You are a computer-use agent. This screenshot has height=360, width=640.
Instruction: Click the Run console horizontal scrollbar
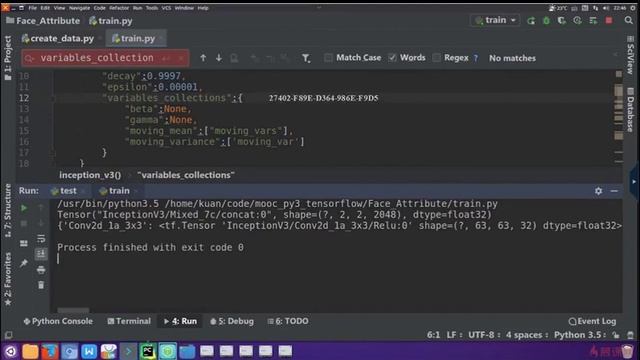click(73, 311)
